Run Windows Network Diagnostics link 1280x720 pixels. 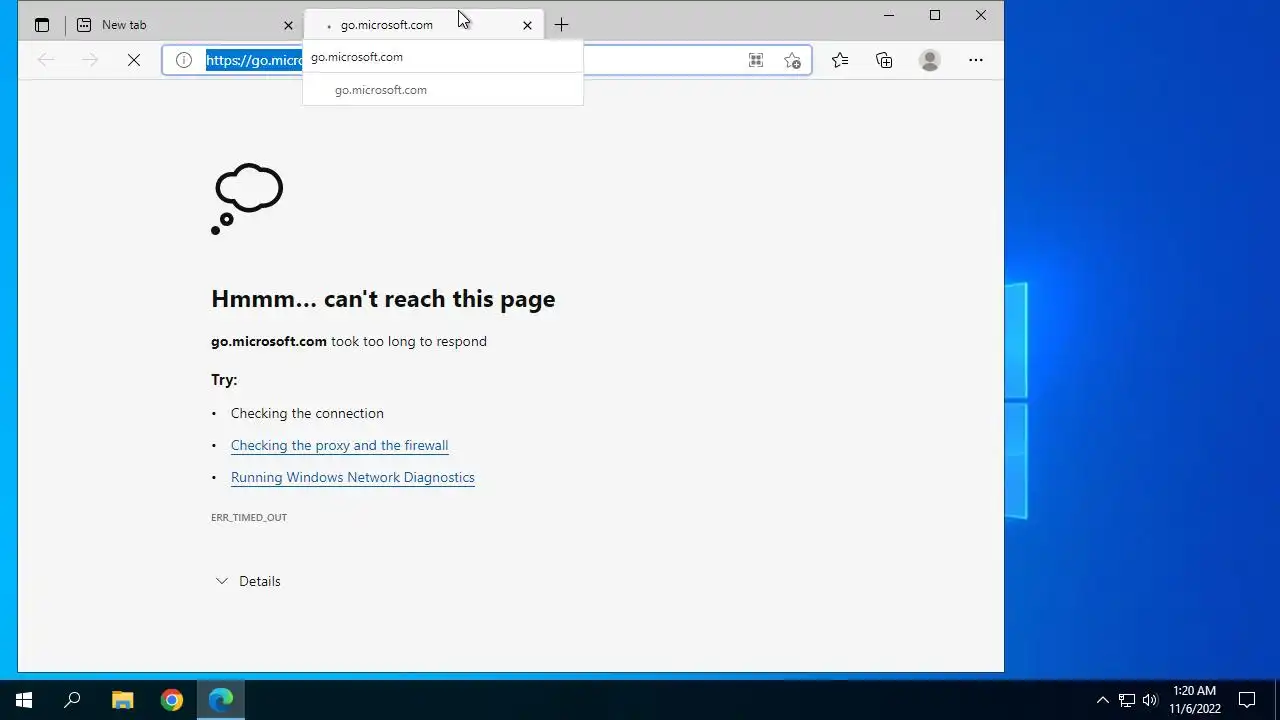click(352, 478)
